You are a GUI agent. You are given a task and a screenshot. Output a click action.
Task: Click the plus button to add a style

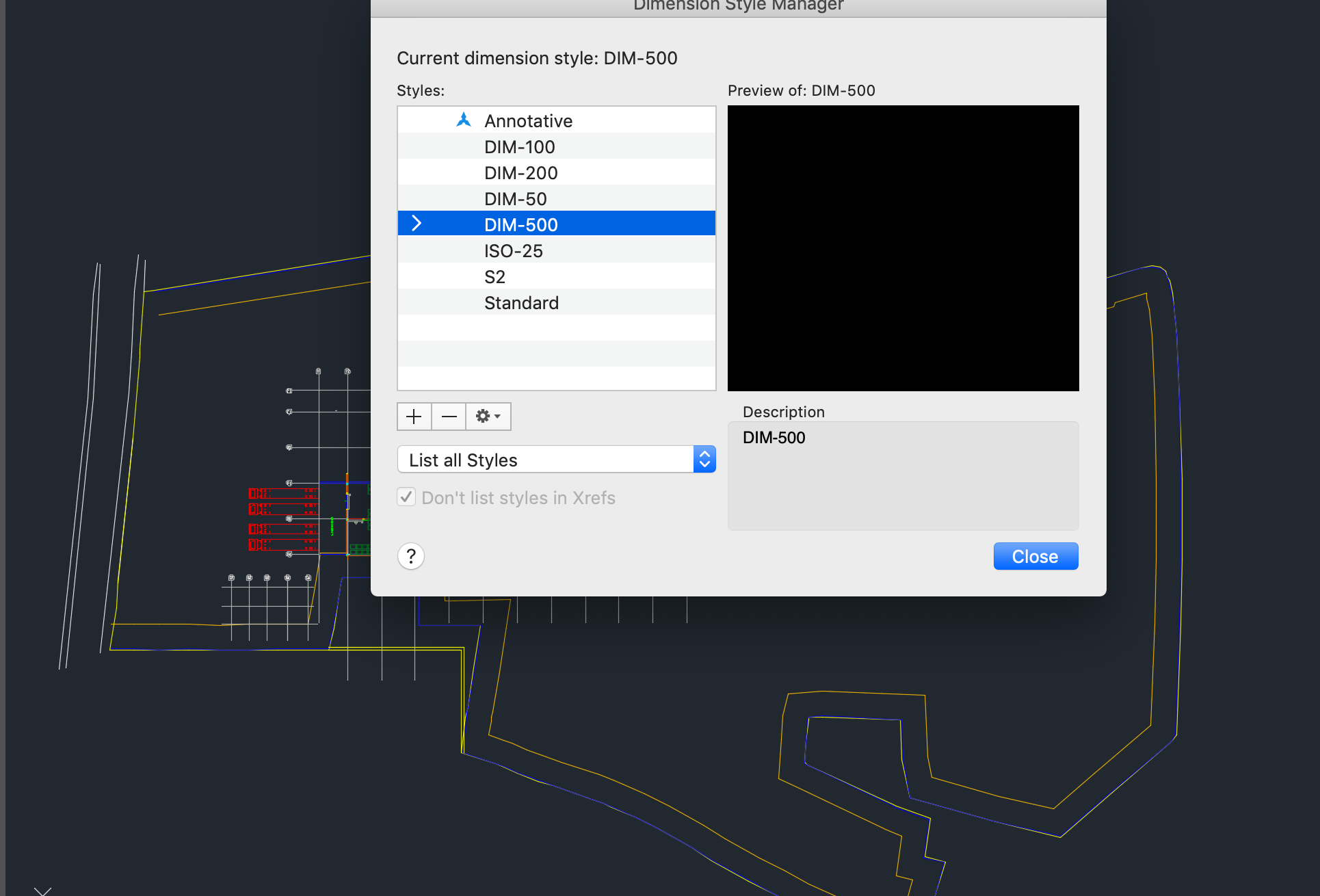pyautogui.click(x=414, y=417)
